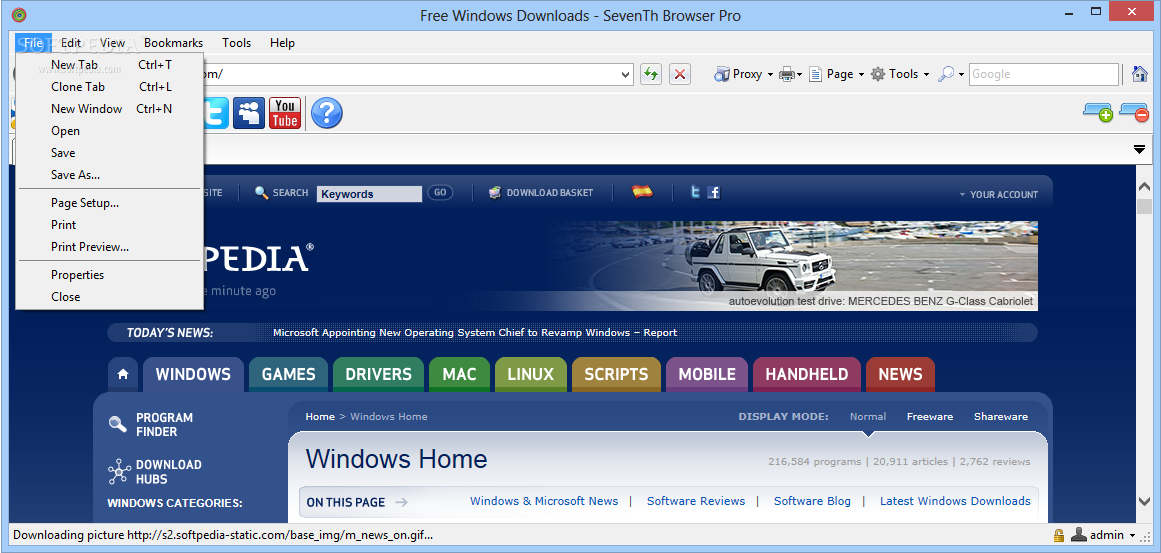Open the Help menu
The width and height of the screenshot is (1161, 553).
tap(282, 43)
